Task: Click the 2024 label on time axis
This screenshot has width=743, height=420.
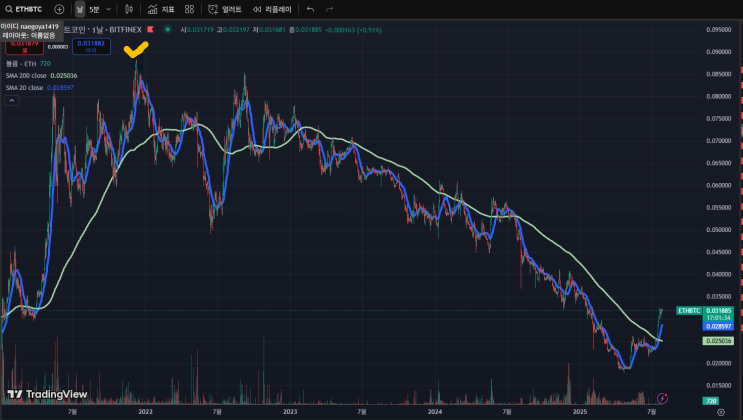Action: [x=435, y=411]
